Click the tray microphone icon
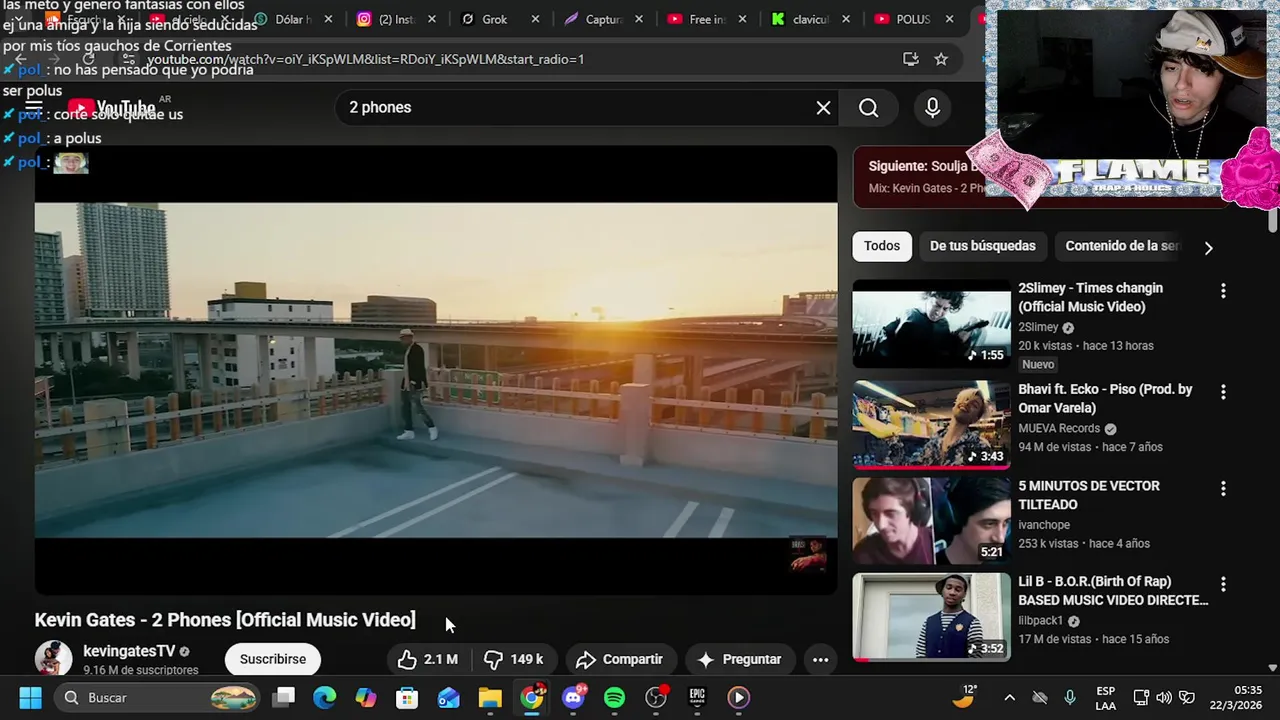The height and width of the screenshot is (720, 1280). coord(1070,697)
